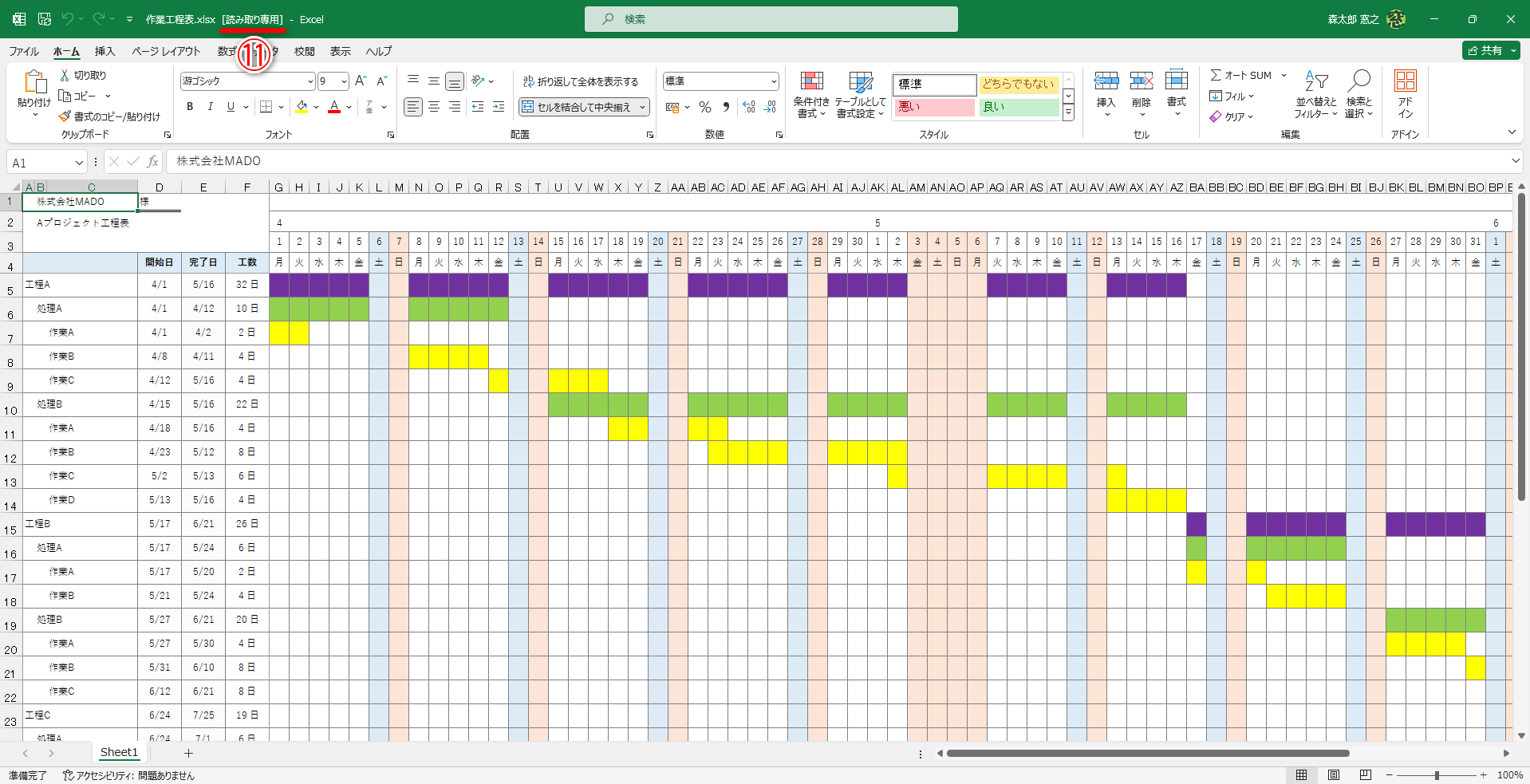Toggle Wrap Text (折り返して全体を表示する)

pos(581,81)
